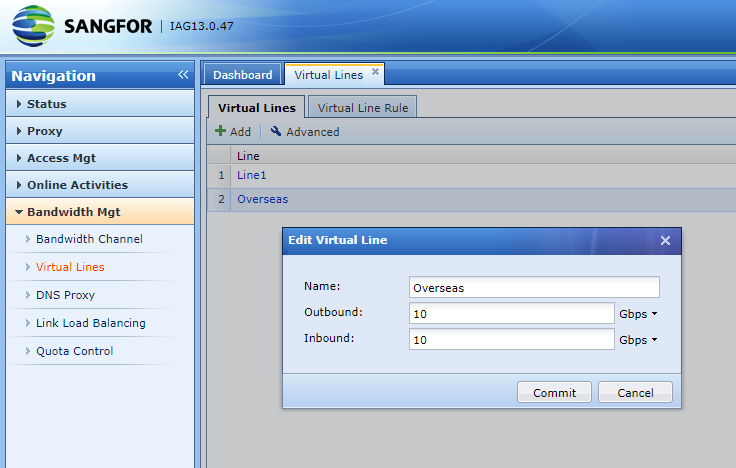
Task: Select the Virtual Lines sub-tab
Action: (257, 107)
